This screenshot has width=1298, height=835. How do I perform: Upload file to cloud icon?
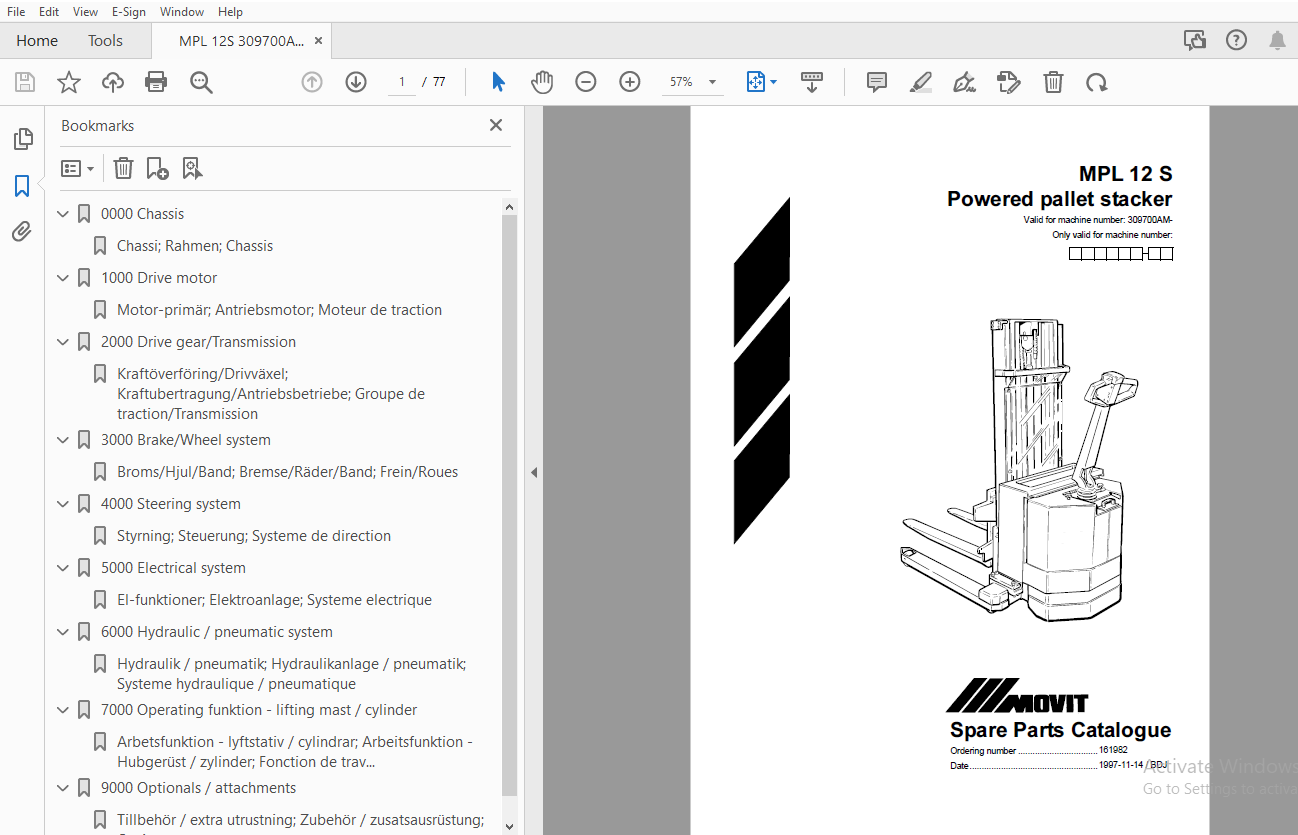tap(113, 82)
